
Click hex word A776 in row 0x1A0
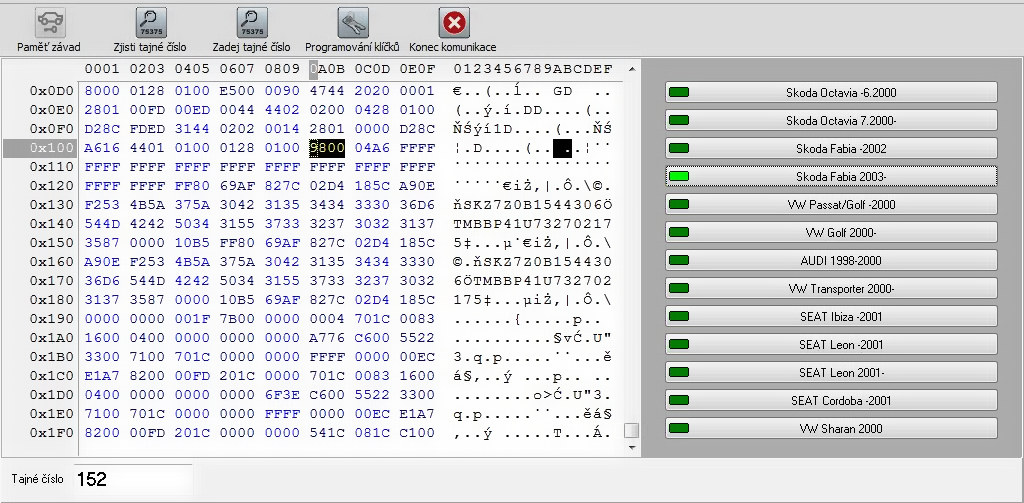coord(327,338)
